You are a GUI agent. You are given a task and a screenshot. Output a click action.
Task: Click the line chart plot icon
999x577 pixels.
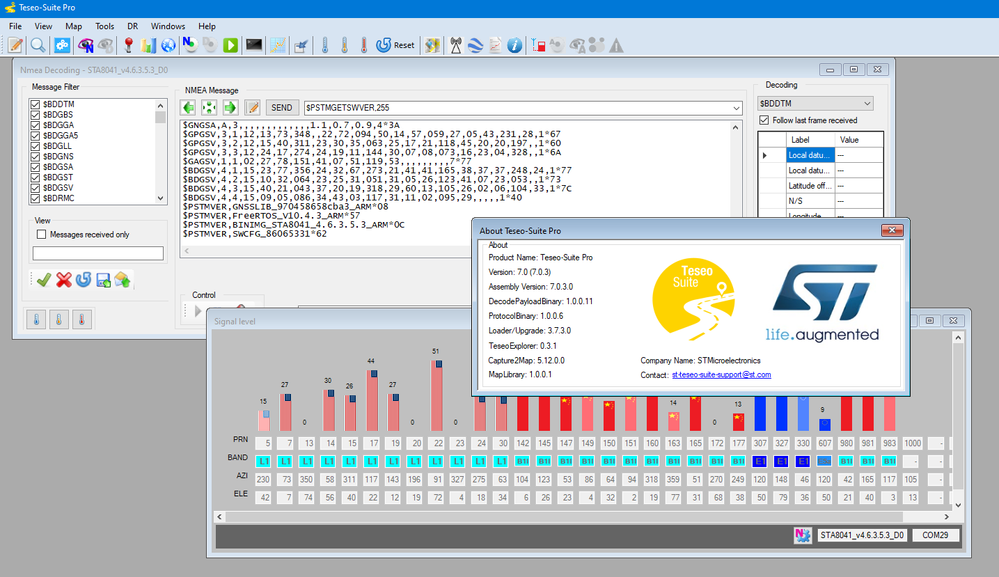pyautogui.click(x=278, y=45)
